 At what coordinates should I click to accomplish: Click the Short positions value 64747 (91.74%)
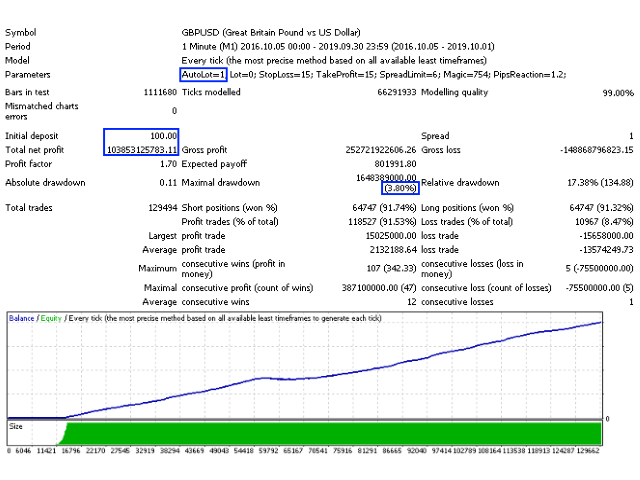tap(384, 208)
